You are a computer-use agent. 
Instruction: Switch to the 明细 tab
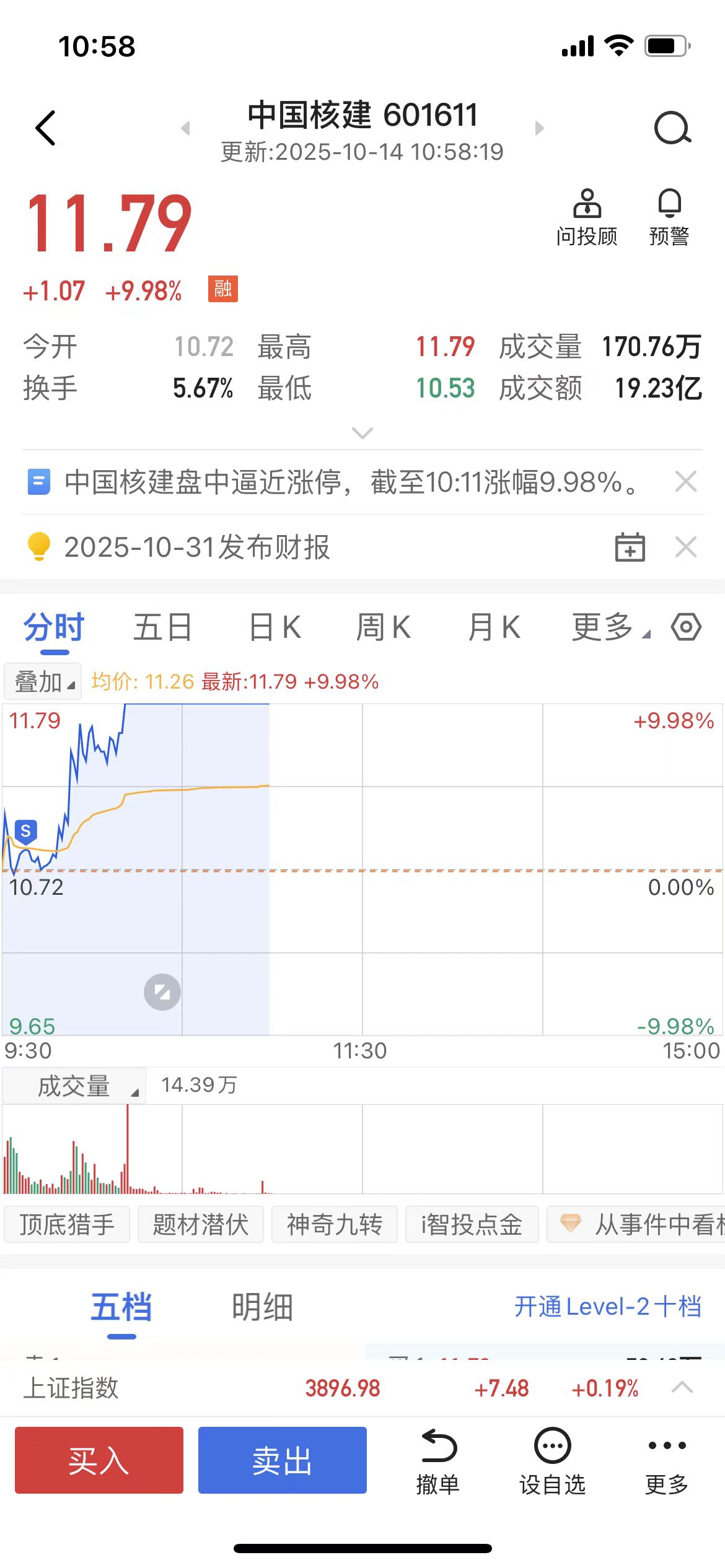click(262, 1307)
